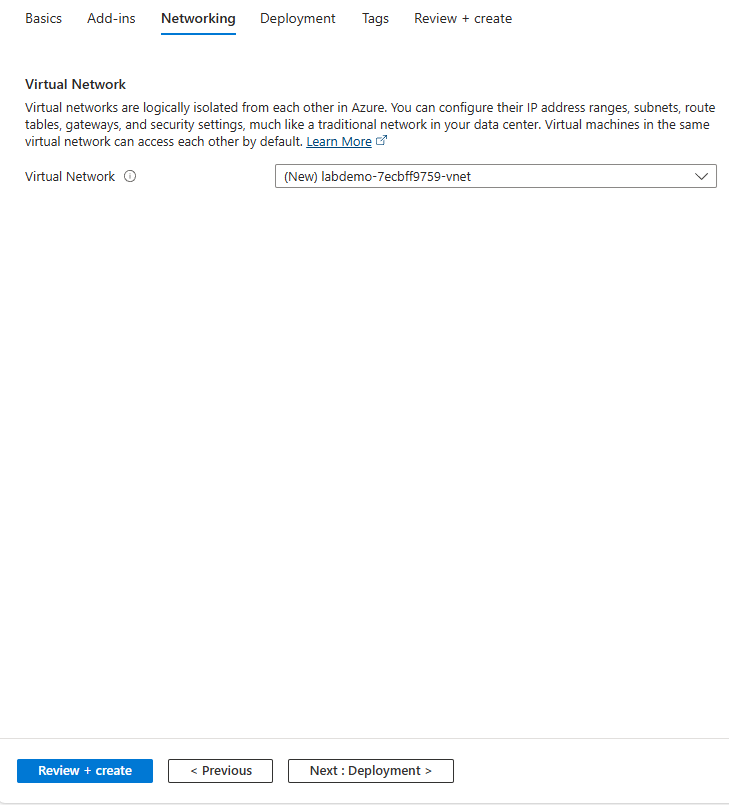Image resolution: width=729 pixels, height=805 pixels.
Task: Open the Add-ins tab
Action: (x=111, y=18)
